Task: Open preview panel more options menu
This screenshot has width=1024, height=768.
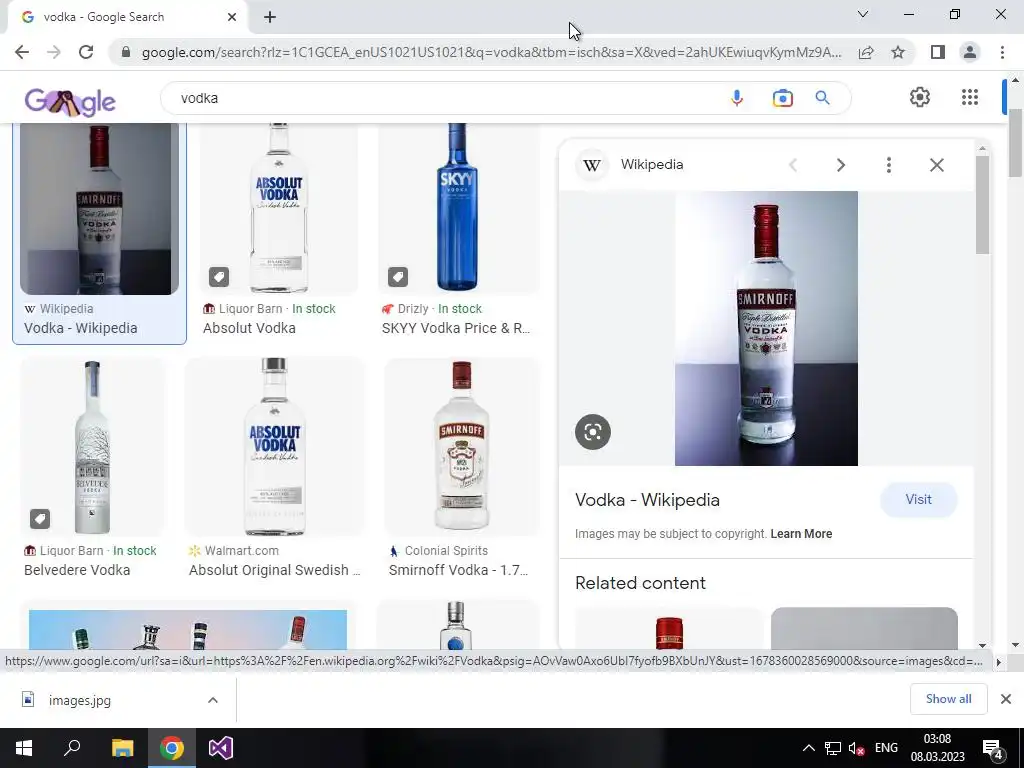Action: click(x=889, y=165)
